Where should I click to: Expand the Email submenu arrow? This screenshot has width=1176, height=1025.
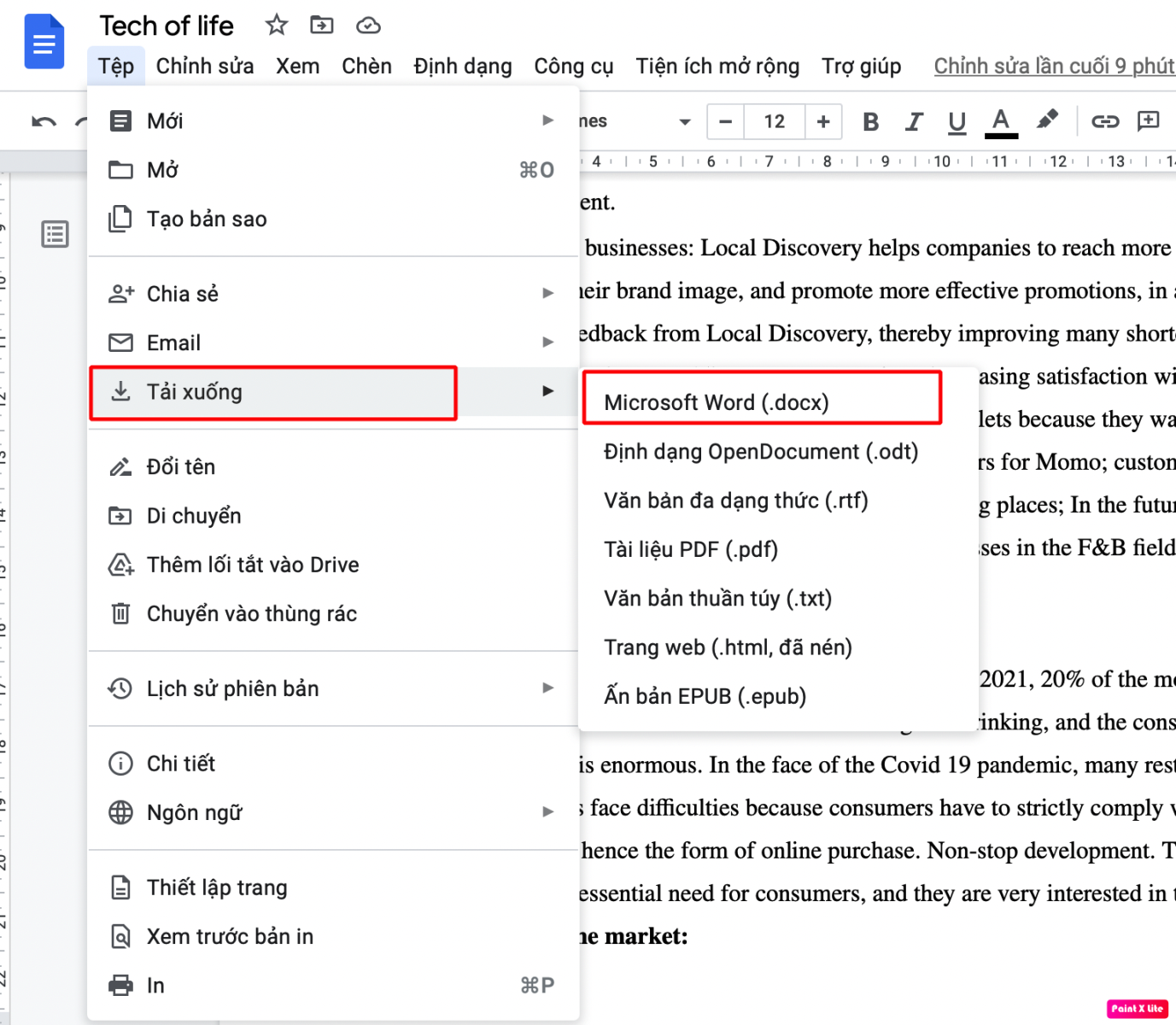(x=548, y=342)
